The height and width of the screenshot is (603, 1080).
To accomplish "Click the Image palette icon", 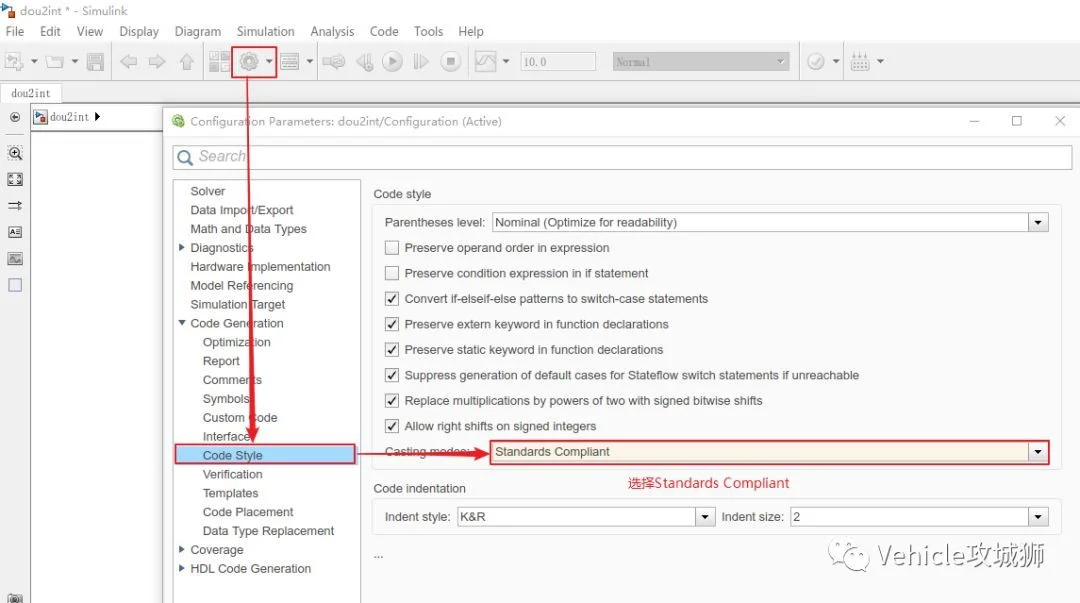I will [15, 259].
